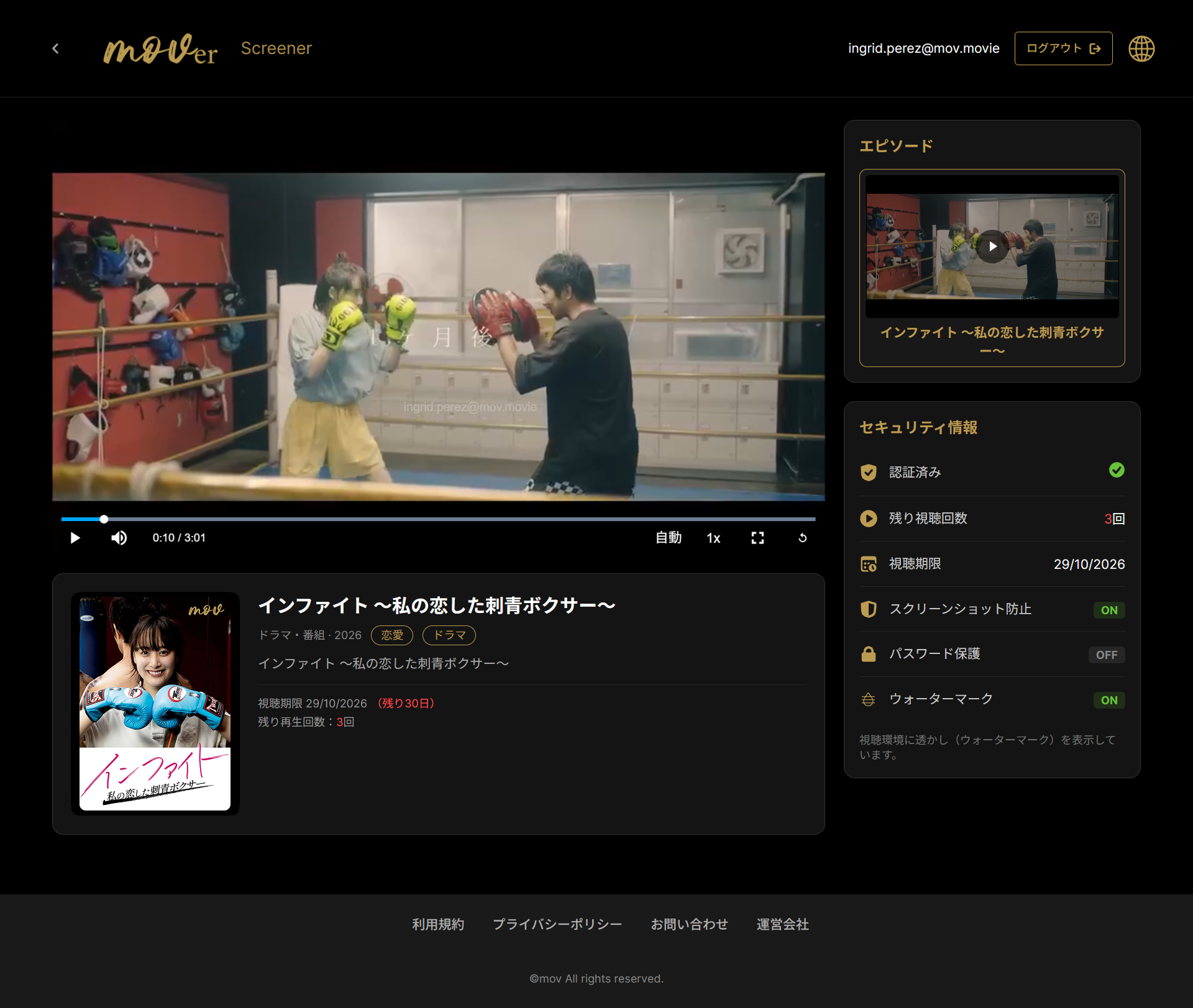Select the ドラマ genre tag
The height and width of the screenshot is (1008, 1193).
[x=449, y=635]
